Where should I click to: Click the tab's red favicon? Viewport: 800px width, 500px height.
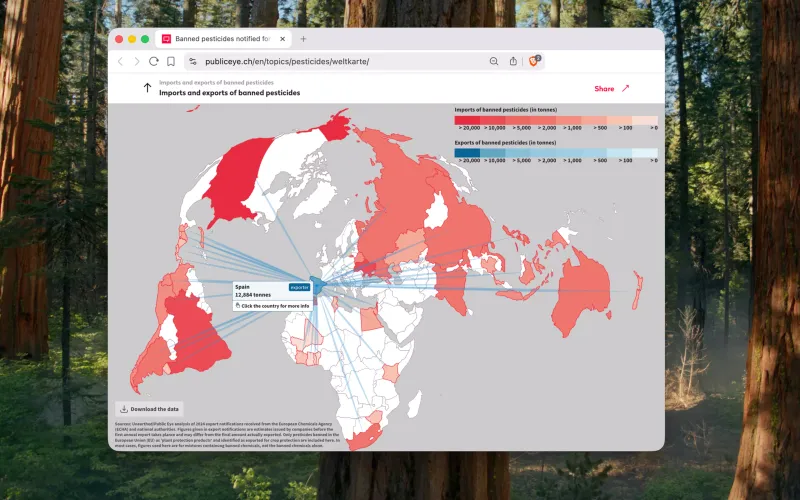pyautogui.click(x=166, y=39)
